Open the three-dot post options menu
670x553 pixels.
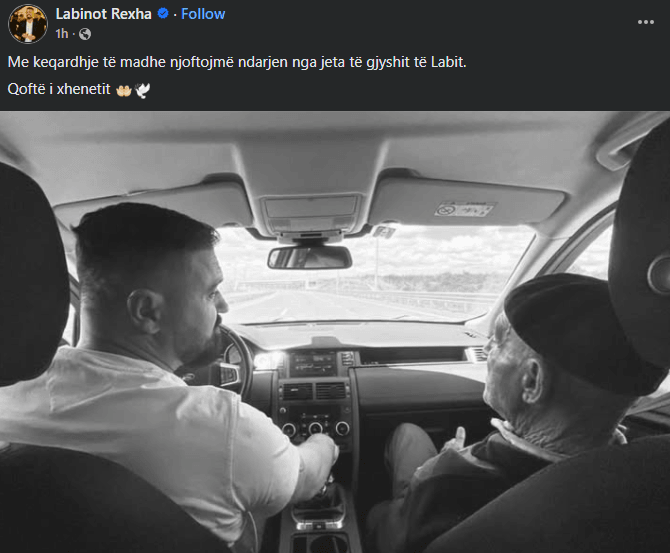click(646, 22)
